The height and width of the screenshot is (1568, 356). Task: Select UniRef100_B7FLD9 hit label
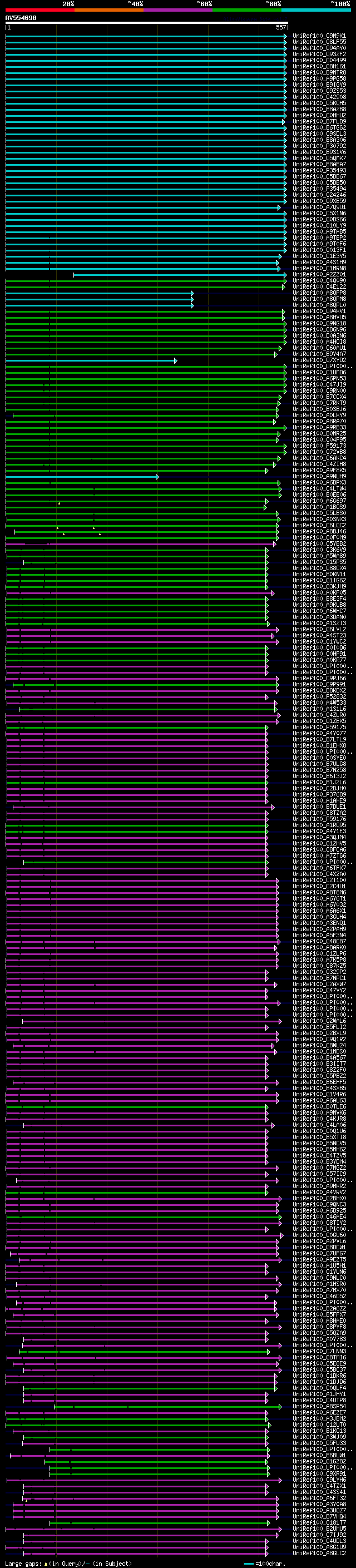click(319, 122)
